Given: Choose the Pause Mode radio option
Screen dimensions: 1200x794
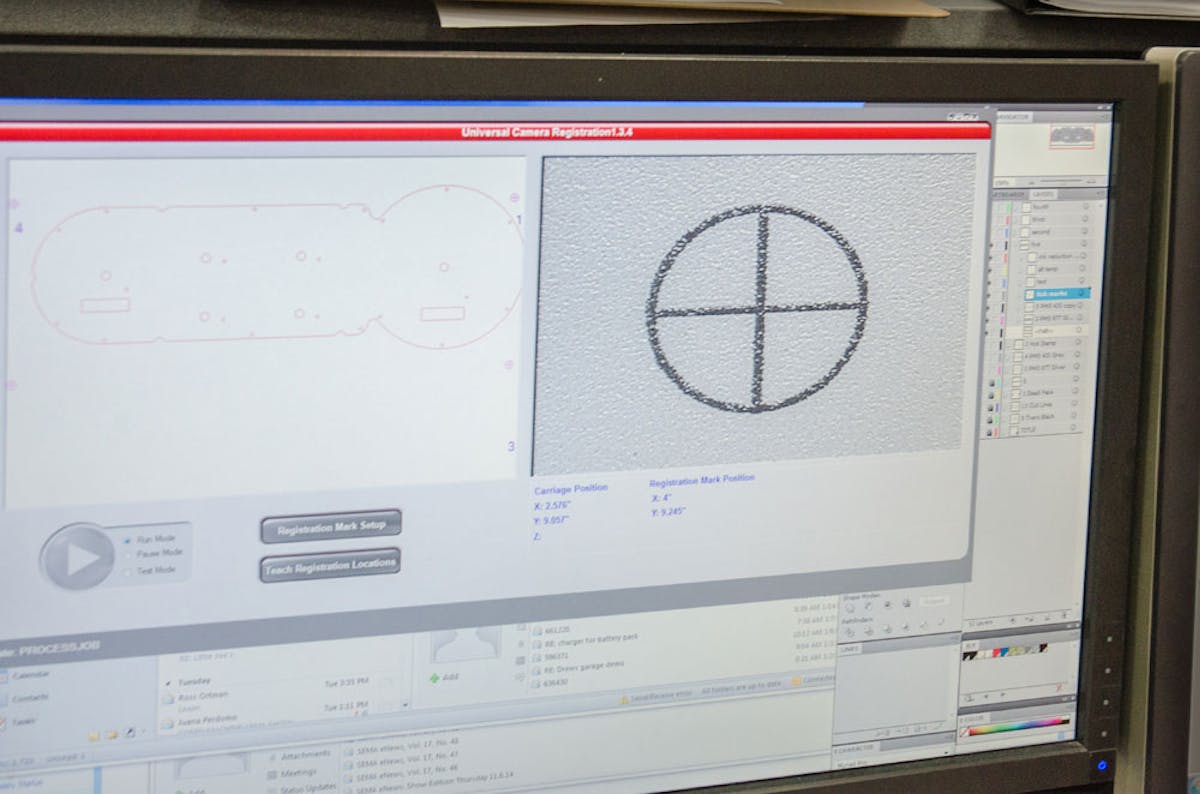Looking at the screenshot, I should point(127,553).
